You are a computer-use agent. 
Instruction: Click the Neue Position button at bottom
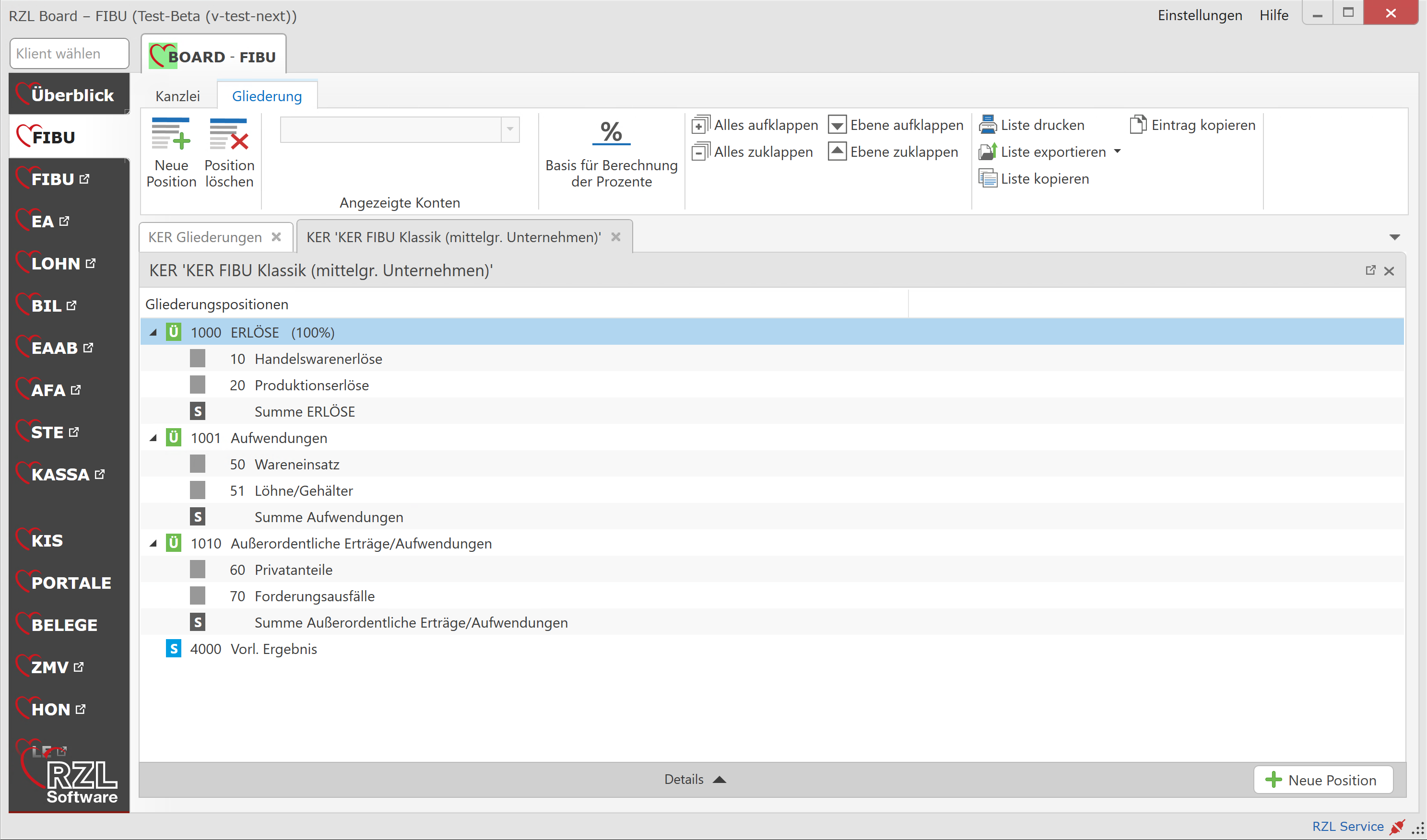[1323, 780]
